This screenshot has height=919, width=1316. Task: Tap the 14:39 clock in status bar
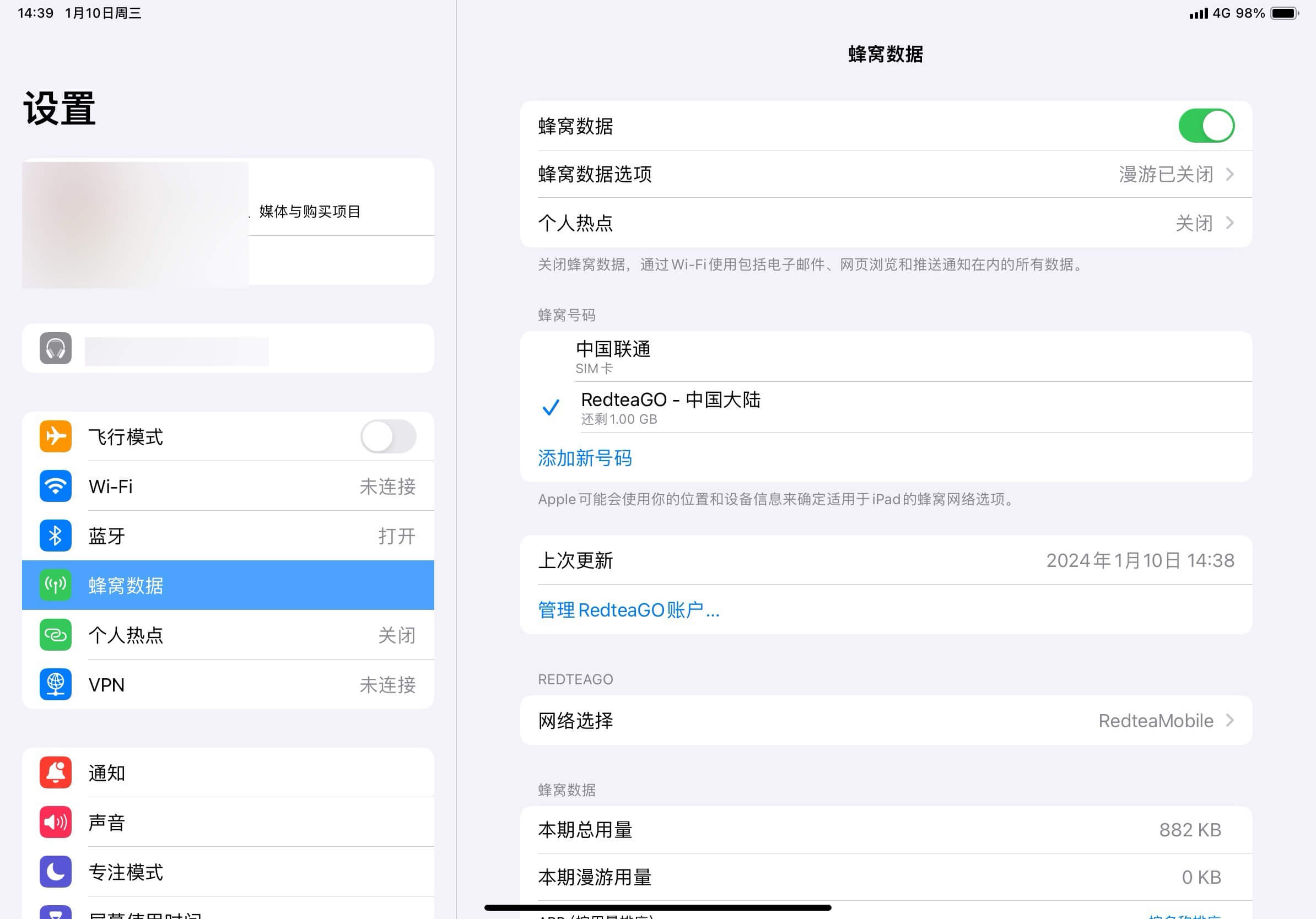pyautogui.click(x=35, y=13)
